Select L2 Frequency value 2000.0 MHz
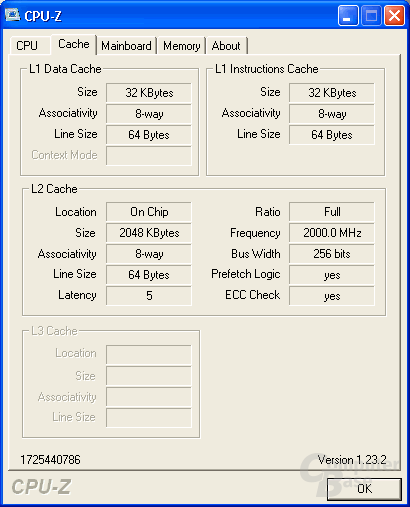Screen dimensions: 410x507 [332, 233]
